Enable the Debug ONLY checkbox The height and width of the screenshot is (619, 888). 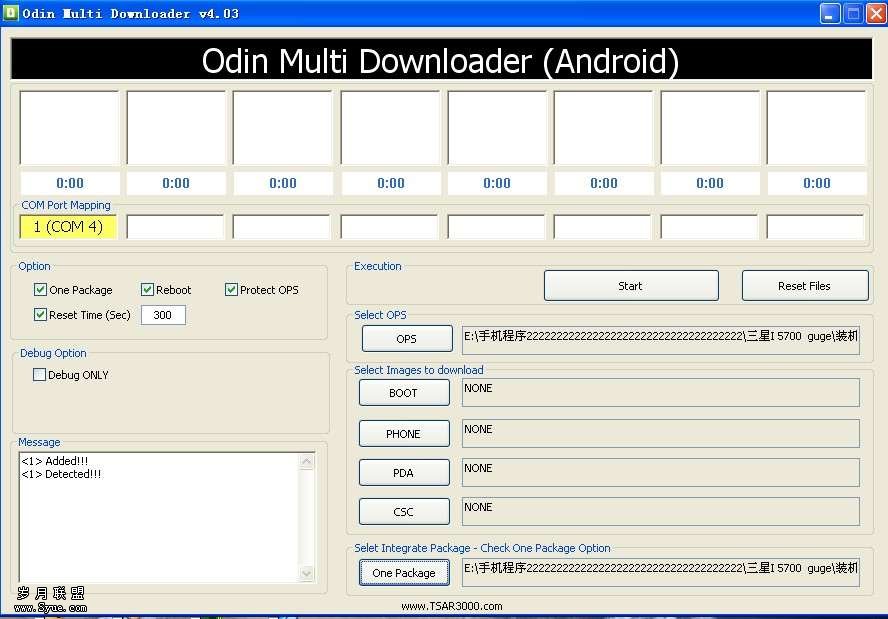tap(39, 374)
